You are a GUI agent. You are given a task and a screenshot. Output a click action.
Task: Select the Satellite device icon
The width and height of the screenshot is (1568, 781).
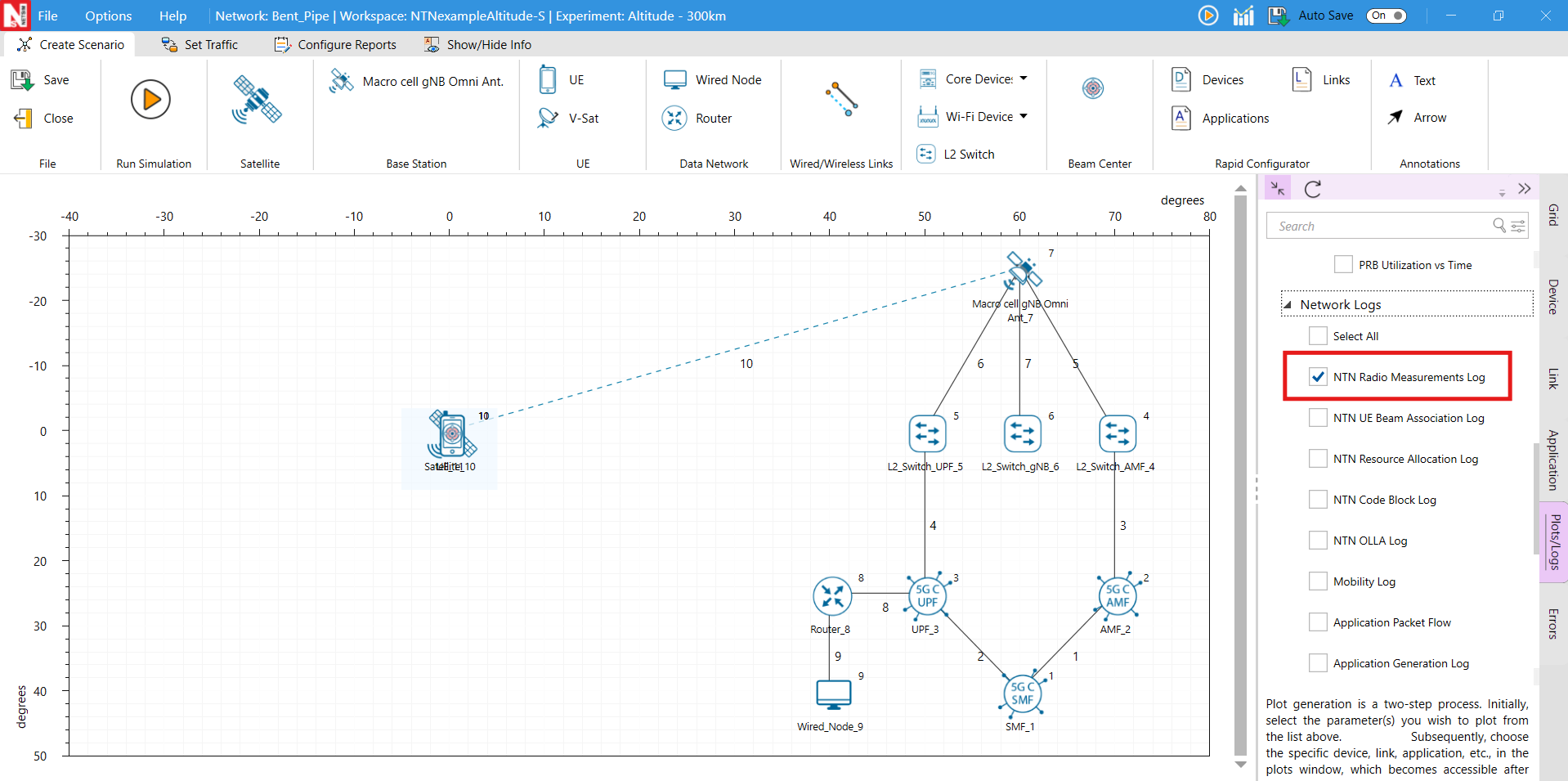[257, 100]
